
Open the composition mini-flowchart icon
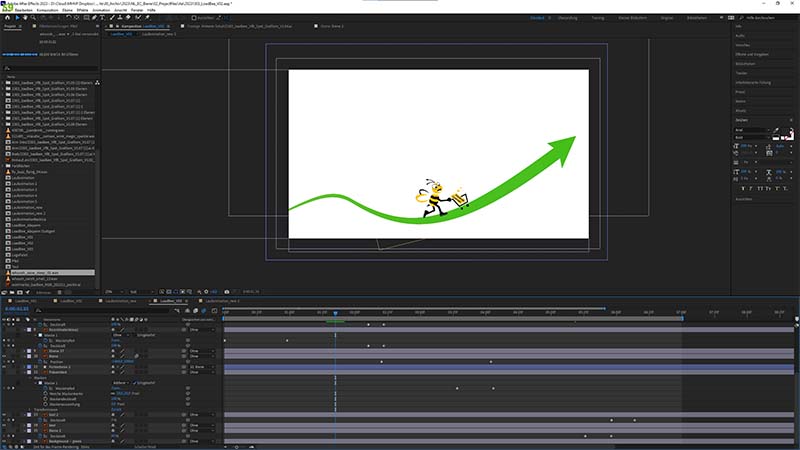[x=177, y=310]
